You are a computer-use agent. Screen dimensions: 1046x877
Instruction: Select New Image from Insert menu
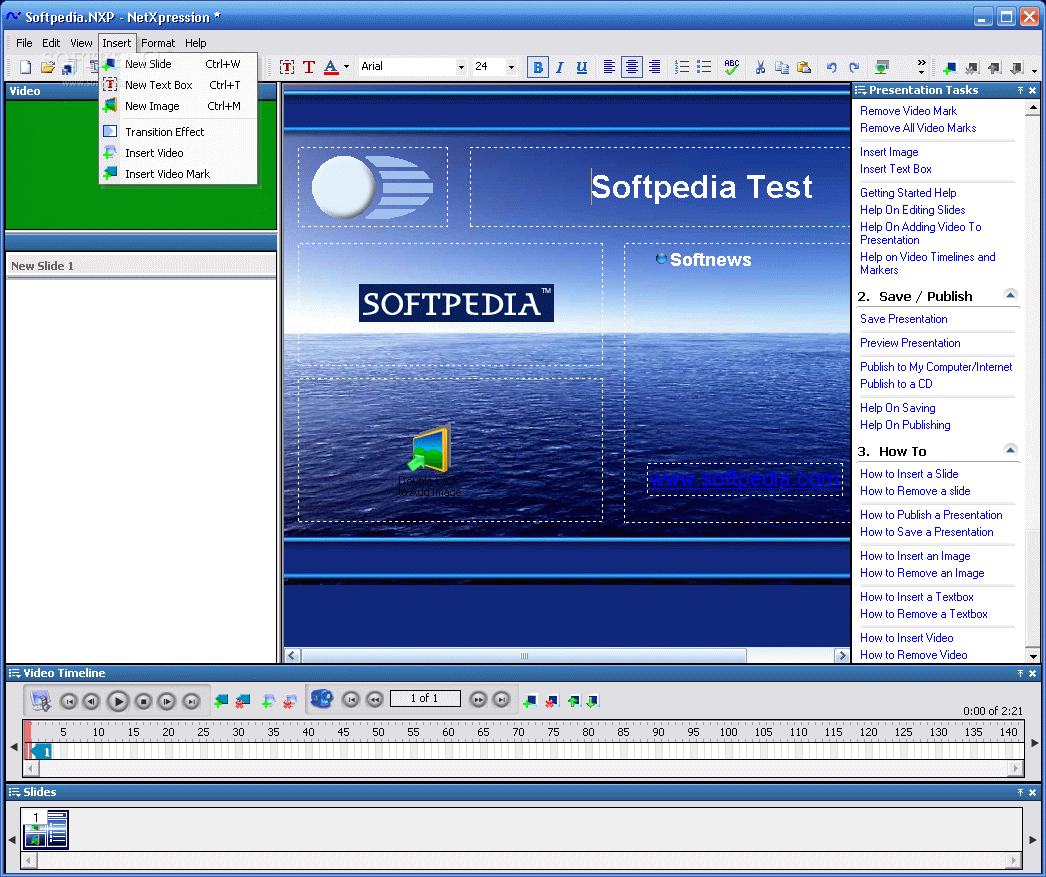[178, 105]
